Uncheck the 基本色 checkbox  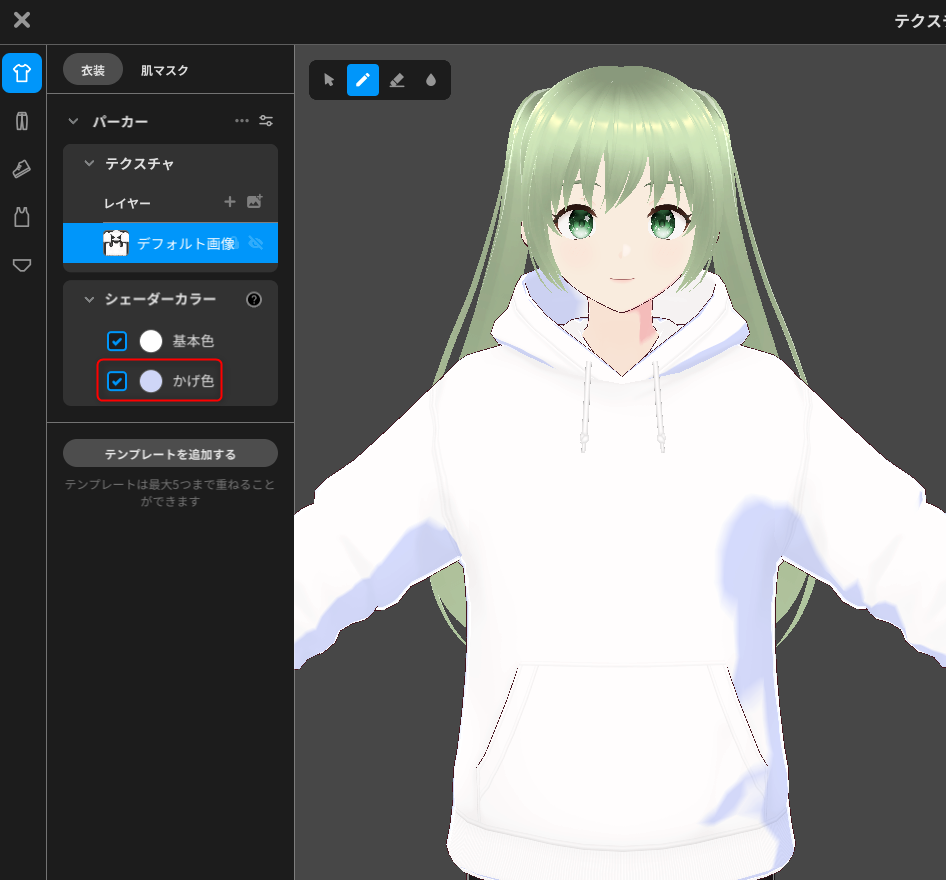point(117,341)
